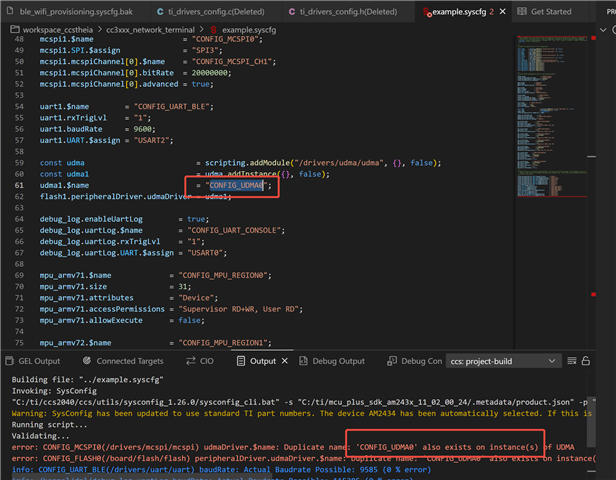
Task: Click the bitRate value 20000000
Action: (209, 73)
